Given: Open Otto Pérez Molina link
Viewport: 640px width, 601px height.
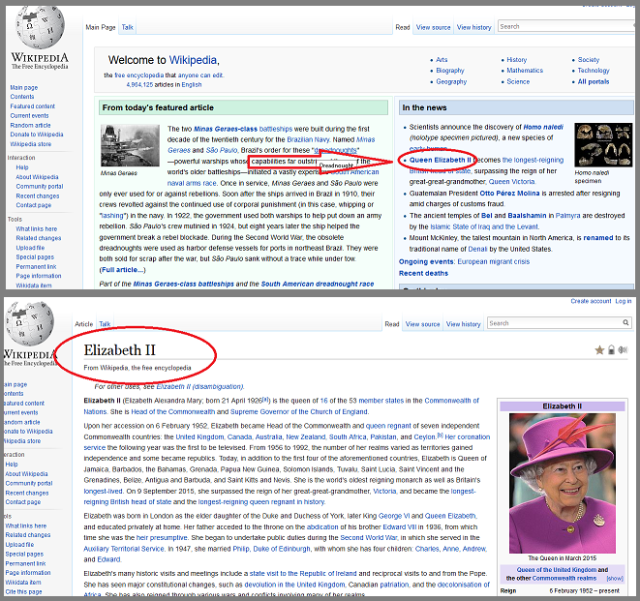Looking at the screenshot, I should (509, 193).
